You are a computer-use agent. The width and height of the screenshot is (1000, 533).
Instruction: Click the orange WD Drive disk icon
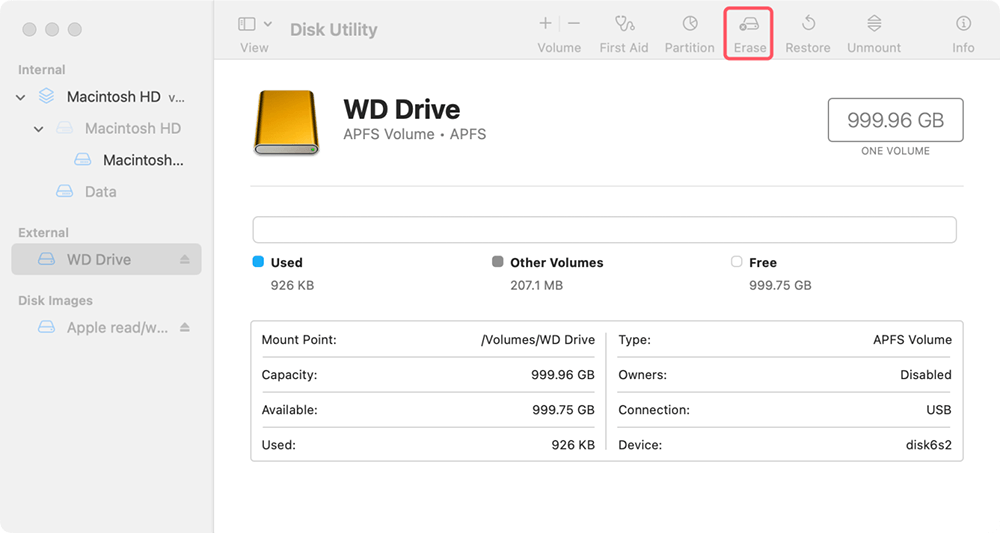[286, 122]
